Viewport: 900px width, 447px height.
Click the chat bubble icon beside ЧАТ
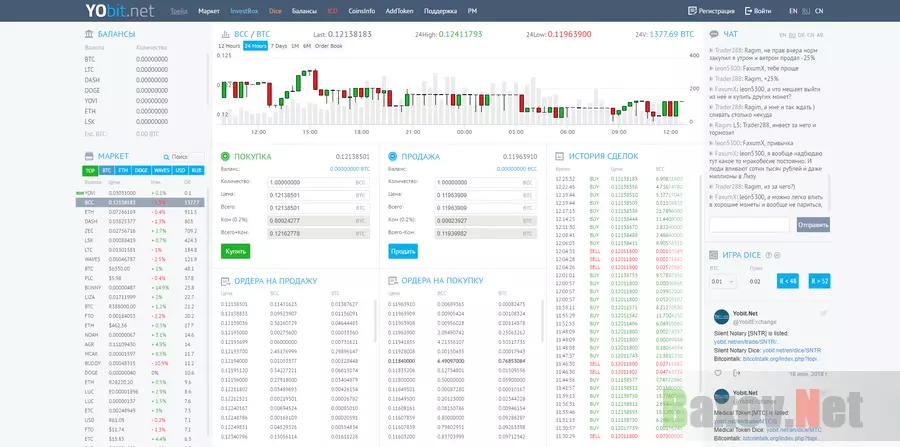coord(714,34)
